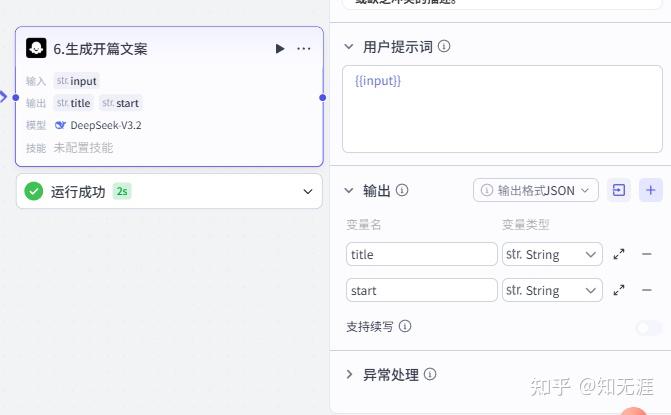Open the more options menu on node 6
The height and width of the screenshot is (415, 671).
pyautogui.click(x=304, y=49)
